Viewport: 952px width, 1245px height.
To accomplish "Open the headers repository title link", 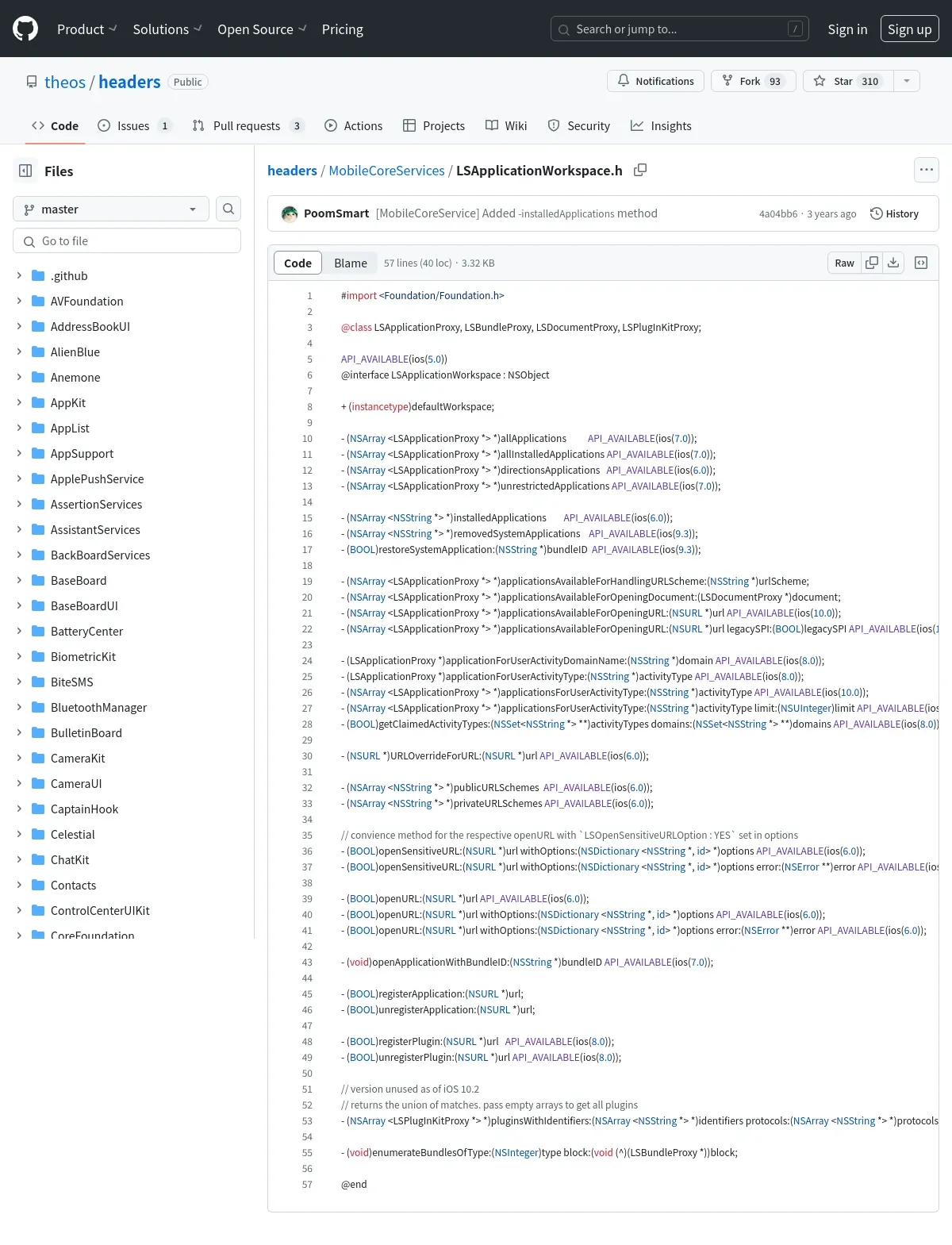I will tap(129, 82).
